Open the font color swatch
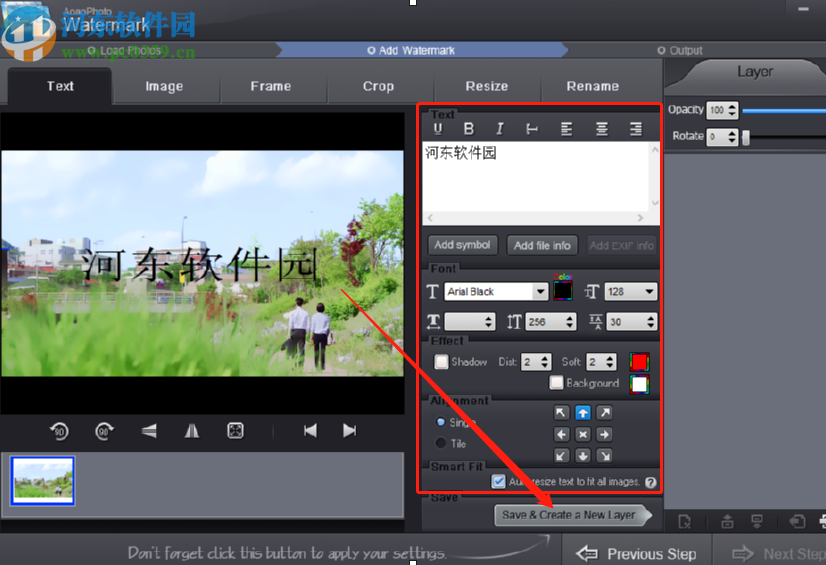Screen dimensions: 826x565 [563, 291]
